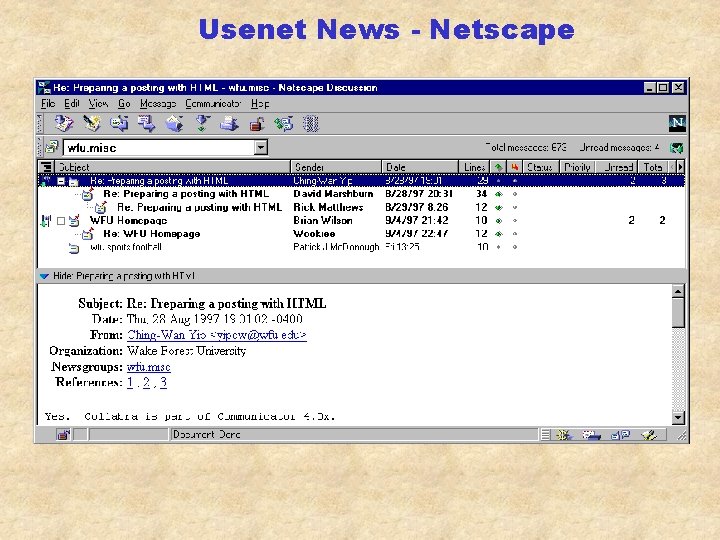Click the component bar collapse handle
This screenshot has height=540, width=720.
point(545,434)
